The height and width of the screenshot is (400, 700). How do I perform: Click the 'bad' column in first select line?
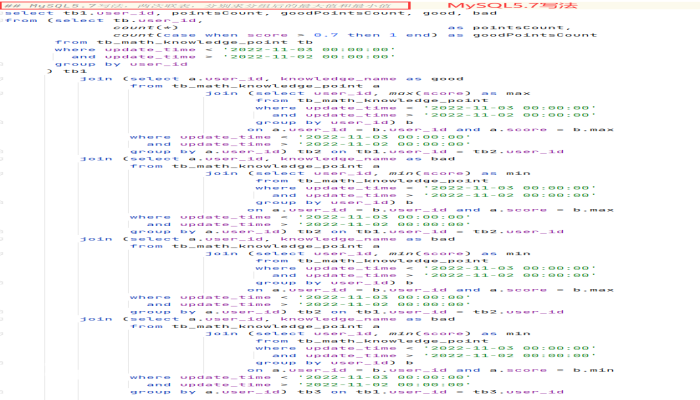click(x=485, y=13)
